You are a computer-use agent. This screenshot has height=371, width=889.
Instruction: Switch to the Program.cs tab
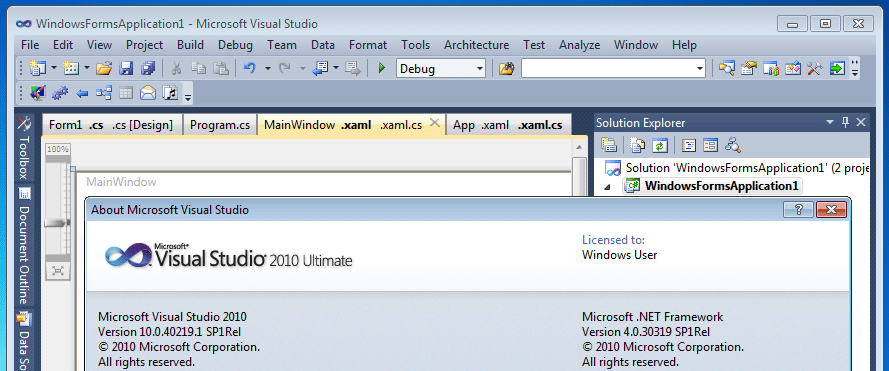pos(220,125)
